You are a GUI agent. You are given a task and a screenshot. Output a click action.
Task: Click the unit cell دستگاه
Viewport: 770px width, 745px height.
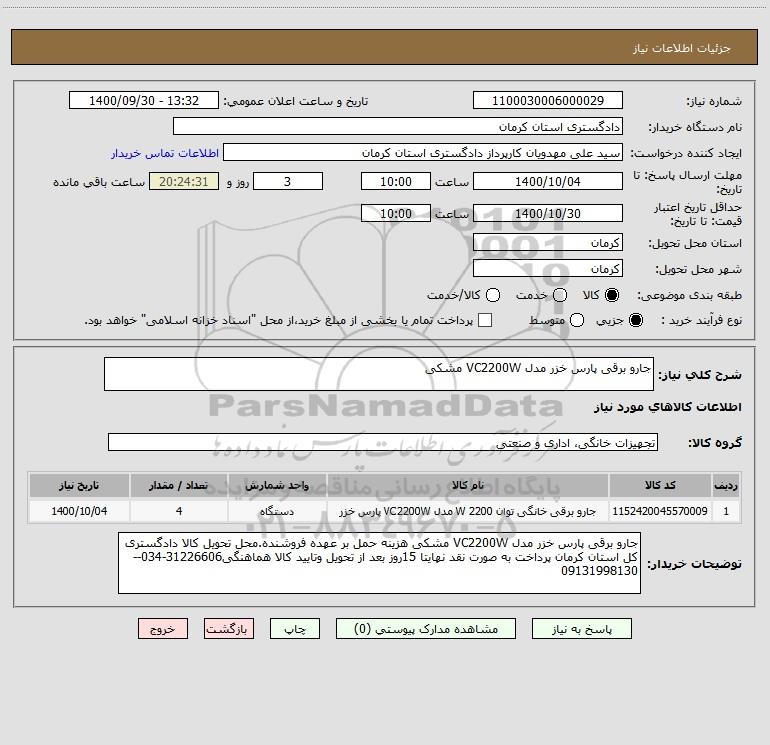[277, 511]
